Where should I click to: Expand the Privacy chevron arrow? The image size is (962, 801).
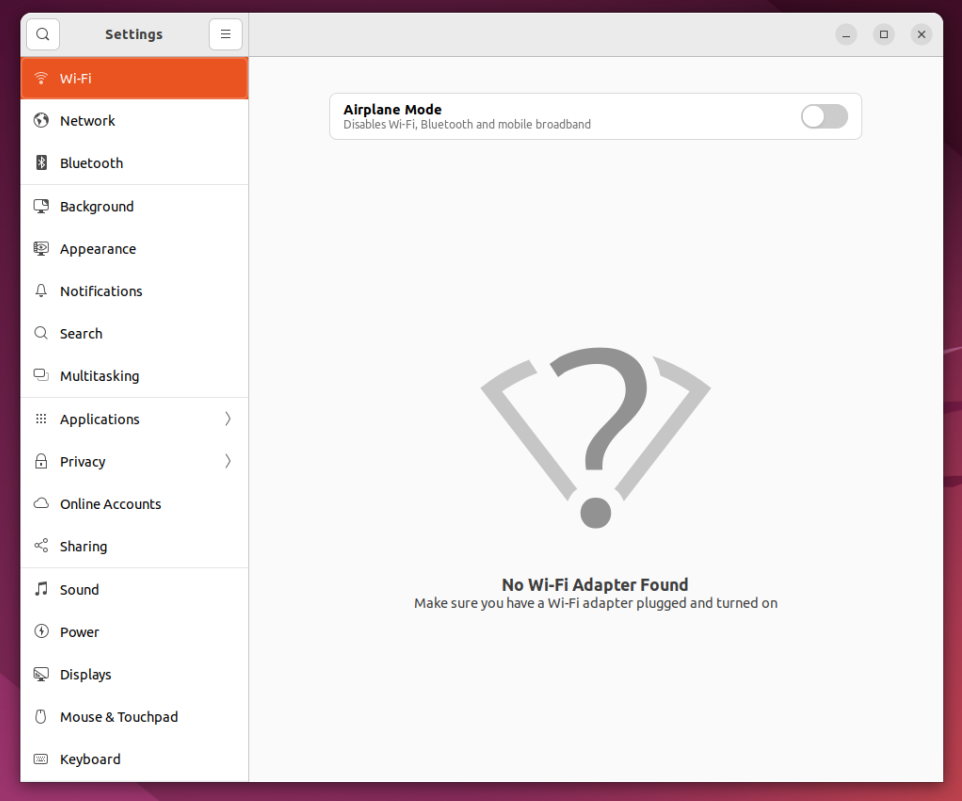(x=227, y=461)
